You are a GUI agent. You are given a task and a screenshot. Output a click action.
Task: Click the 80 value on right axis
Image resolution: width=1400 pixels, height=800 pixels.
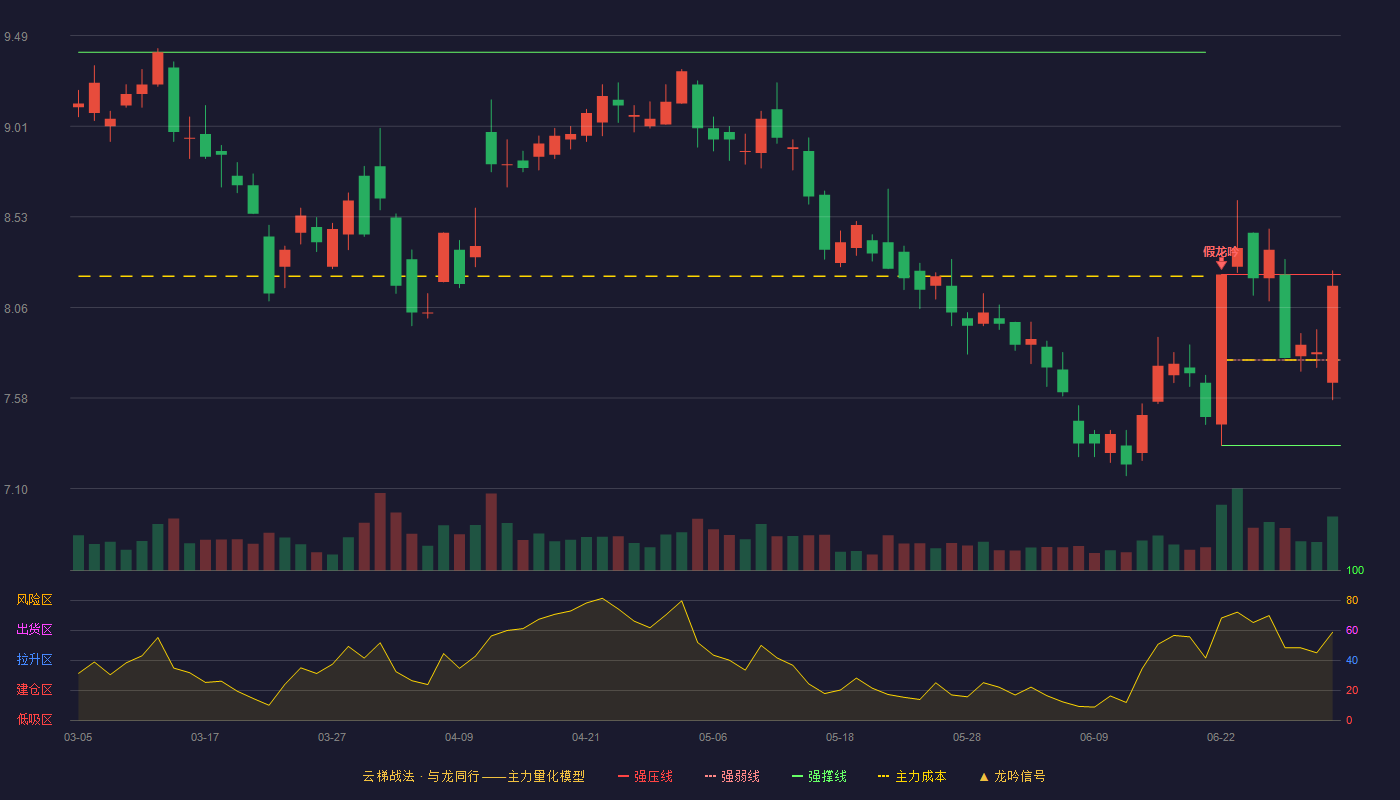point(1352,600)
